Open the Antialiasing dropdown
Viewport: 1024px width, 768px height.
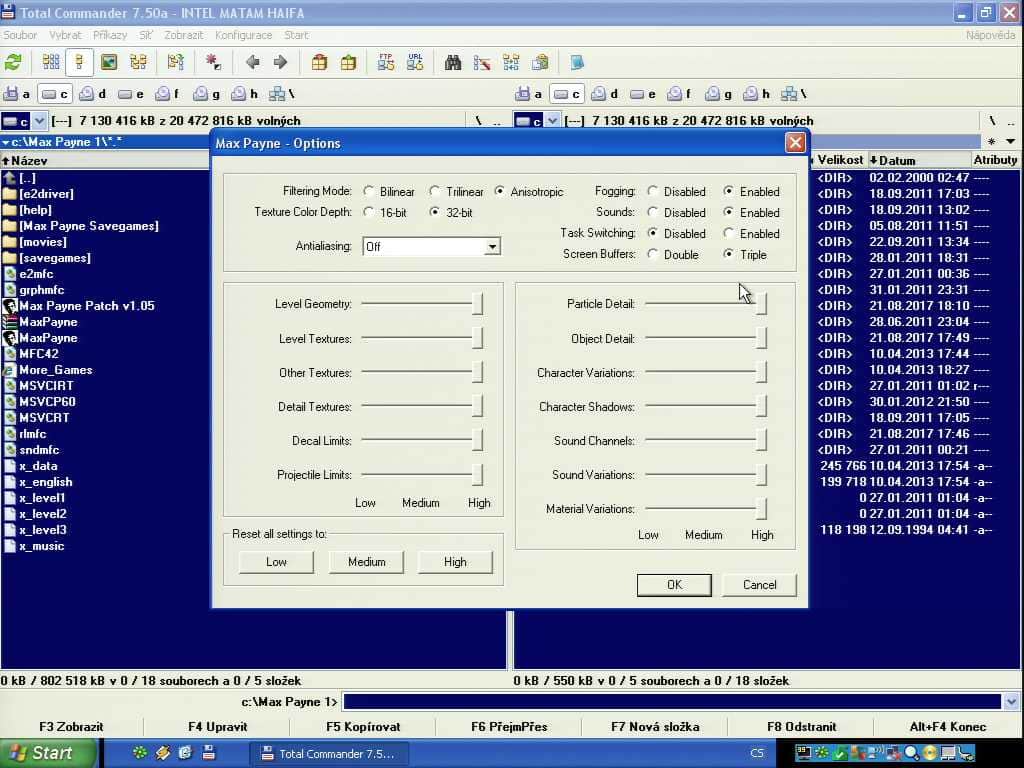point(492,247)
